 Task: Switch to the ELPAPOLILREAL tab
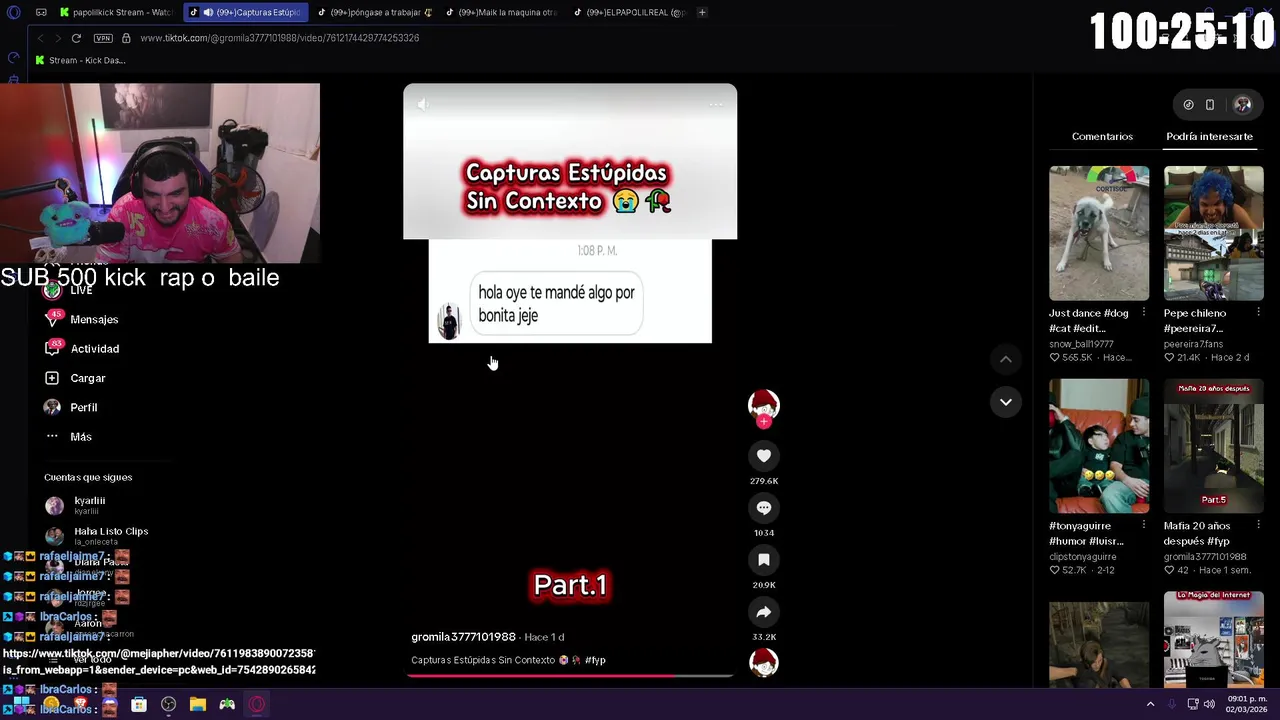[x=630, y=12]
